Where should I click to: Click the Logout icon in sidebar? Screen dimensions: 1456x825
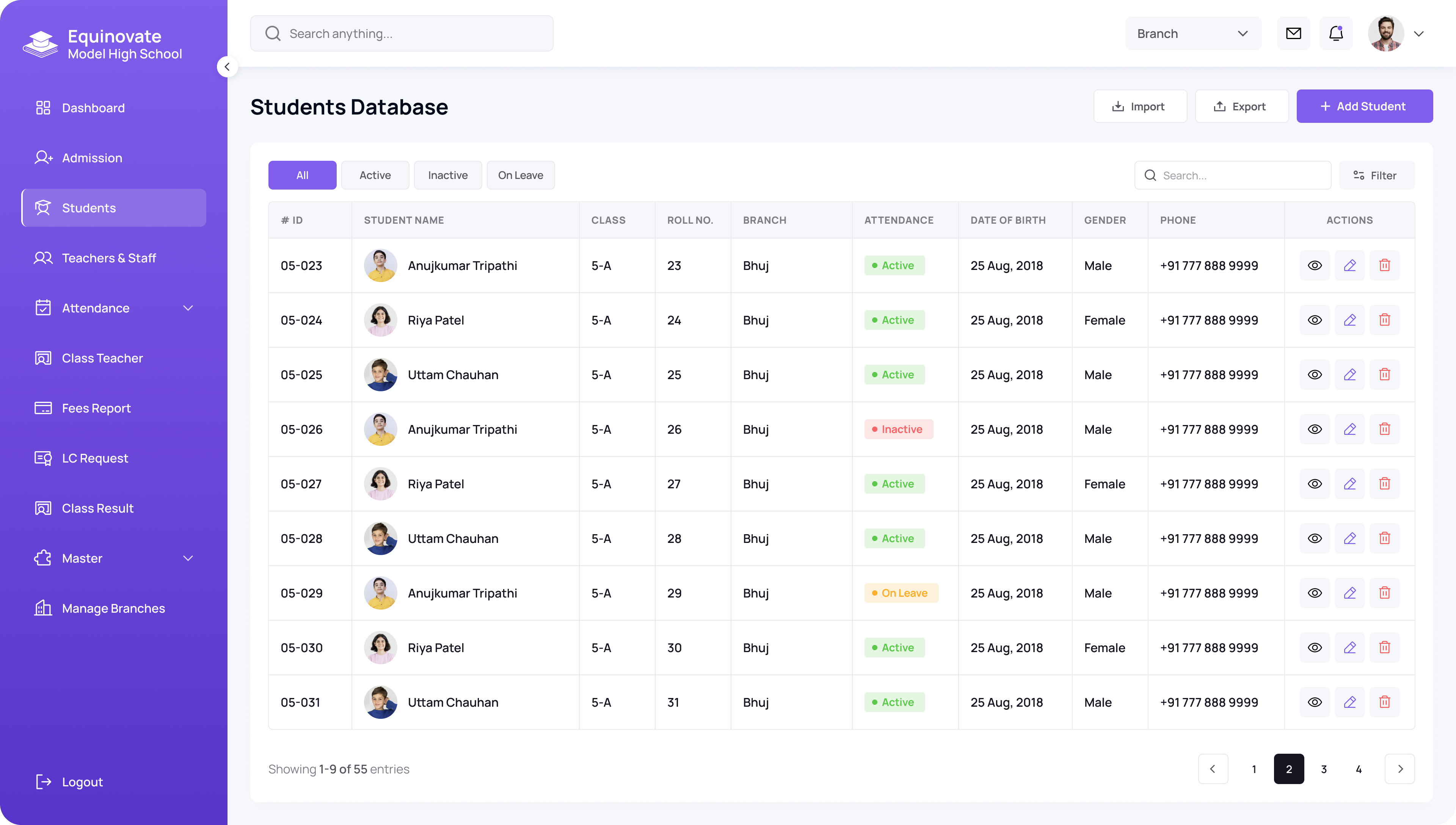pos(43,781)
